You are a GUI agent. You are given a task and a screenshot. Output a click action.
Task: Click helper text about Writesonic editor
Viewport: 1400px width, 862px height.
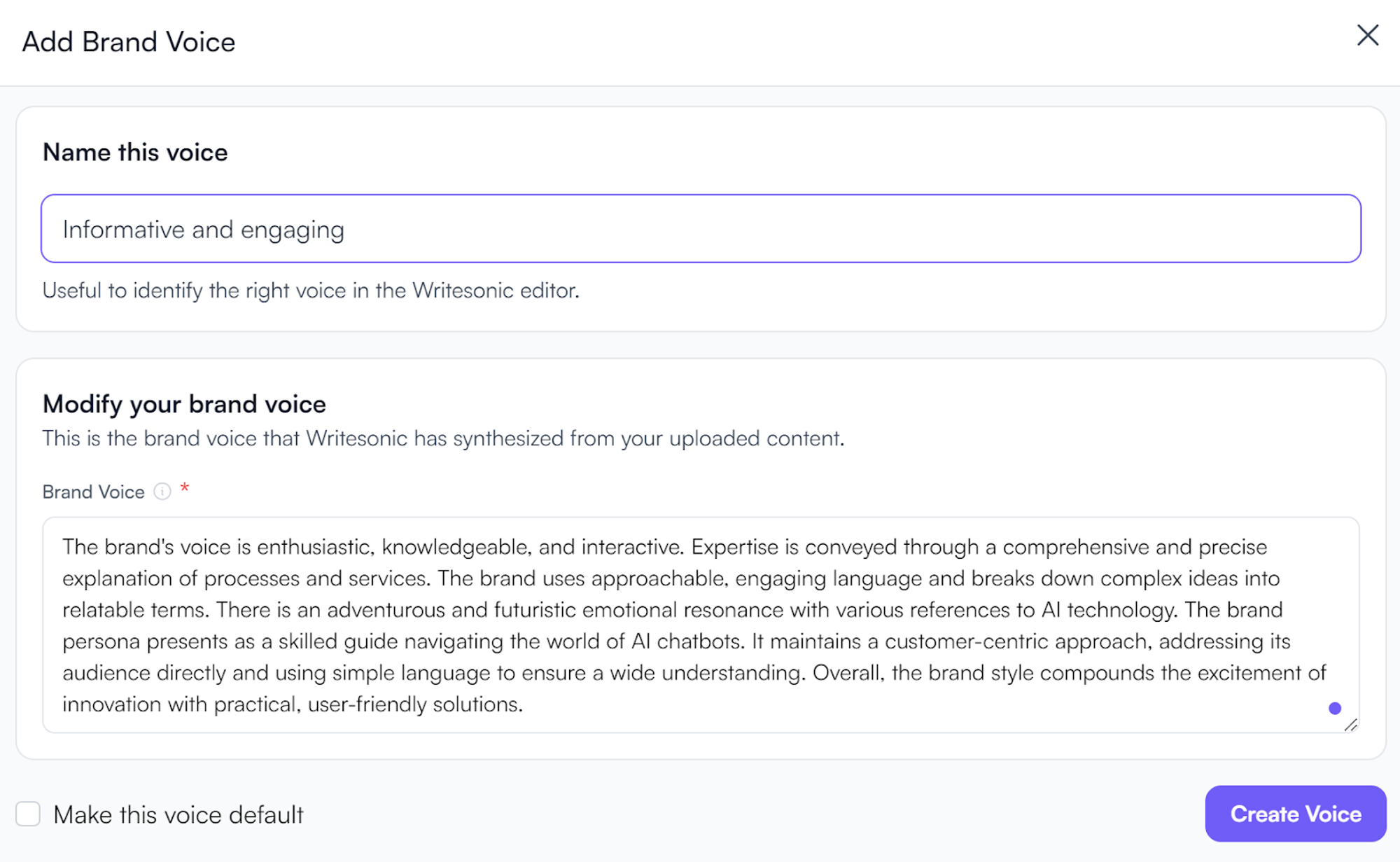311,291
